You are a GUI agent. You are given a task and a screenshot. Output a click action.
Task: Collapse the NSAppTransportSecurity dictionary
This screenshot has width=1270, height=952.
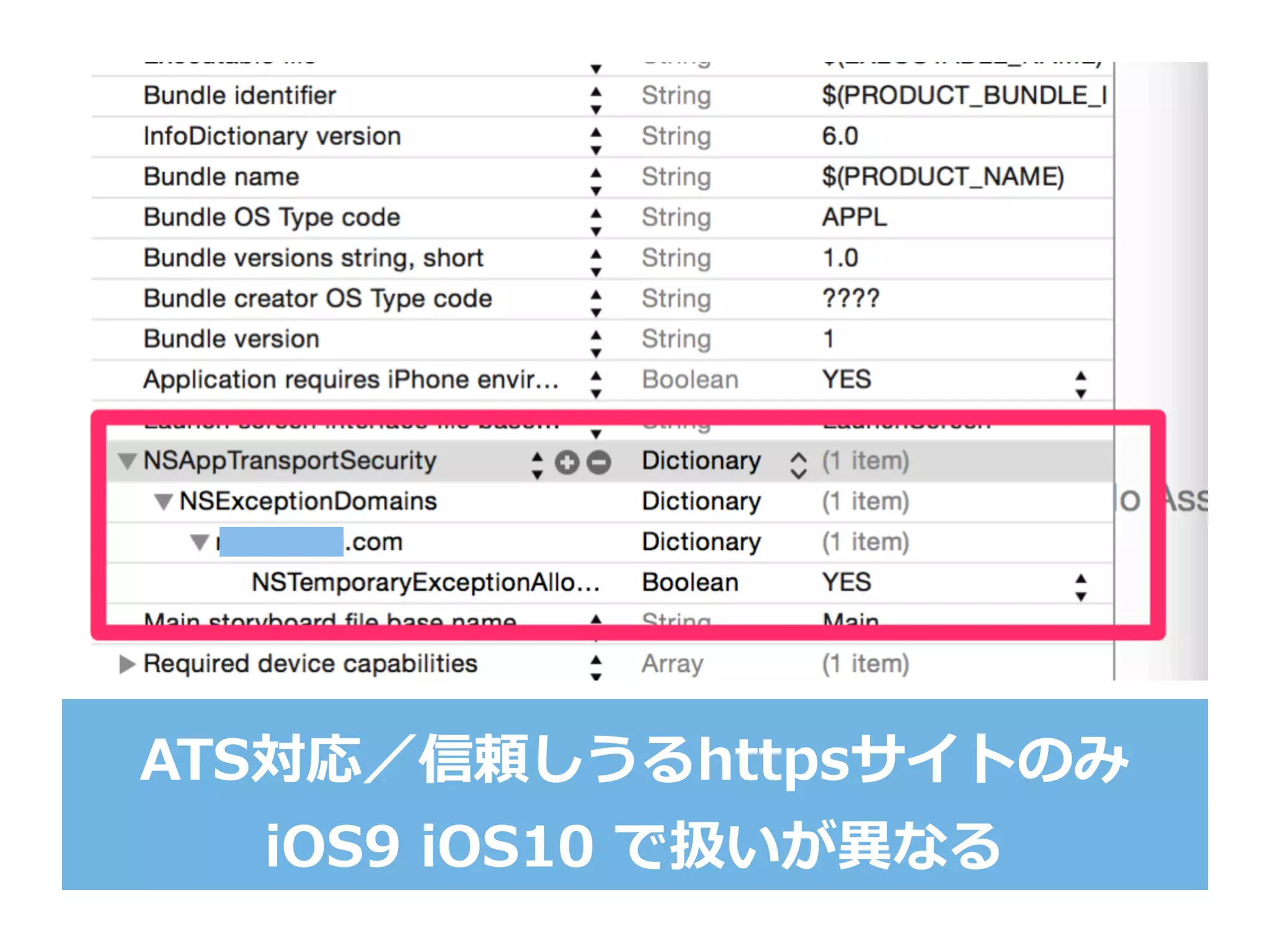128,461
